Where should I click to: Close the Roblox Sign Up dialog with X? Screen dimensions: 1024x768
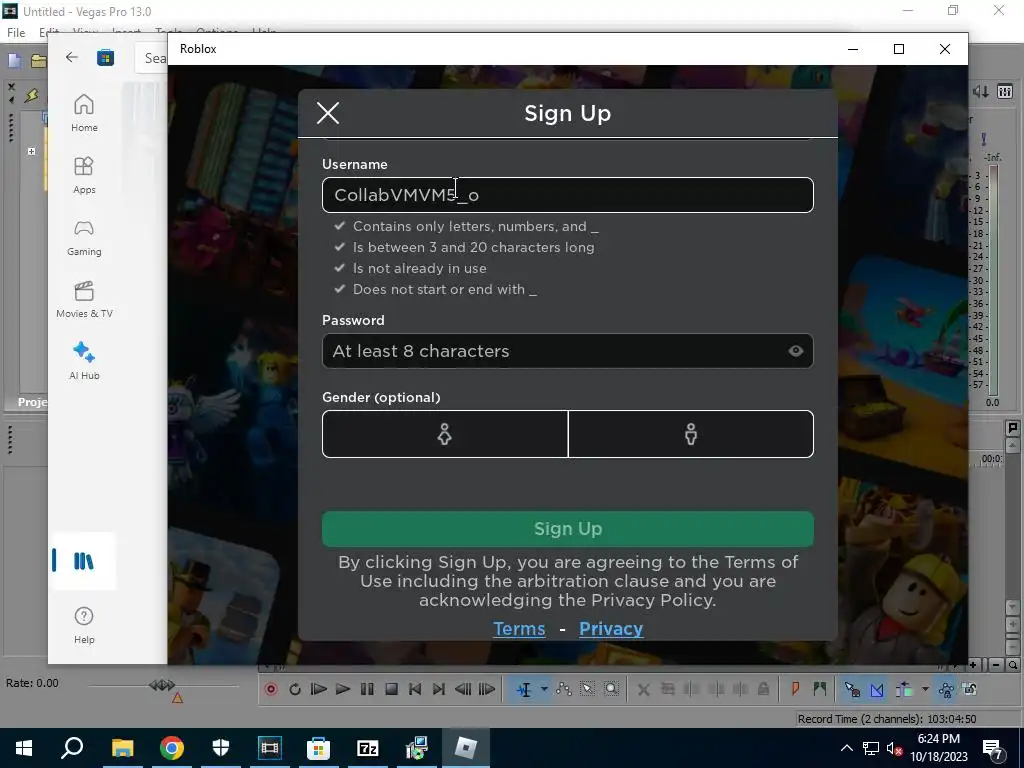click(328, 113)
